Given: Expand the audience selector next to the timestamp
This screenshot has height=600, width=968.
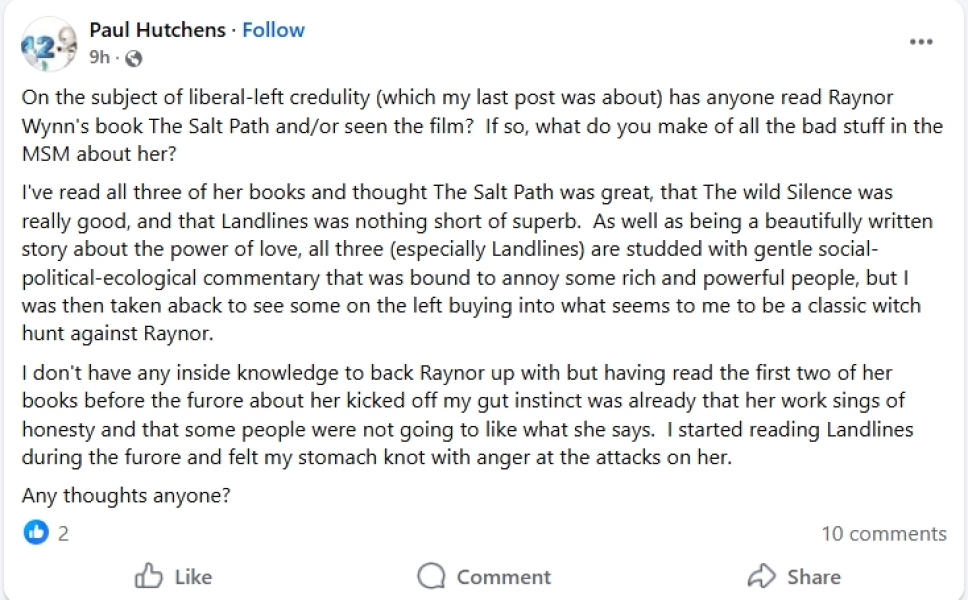Looking at the screenshot, I should (131, 58).
